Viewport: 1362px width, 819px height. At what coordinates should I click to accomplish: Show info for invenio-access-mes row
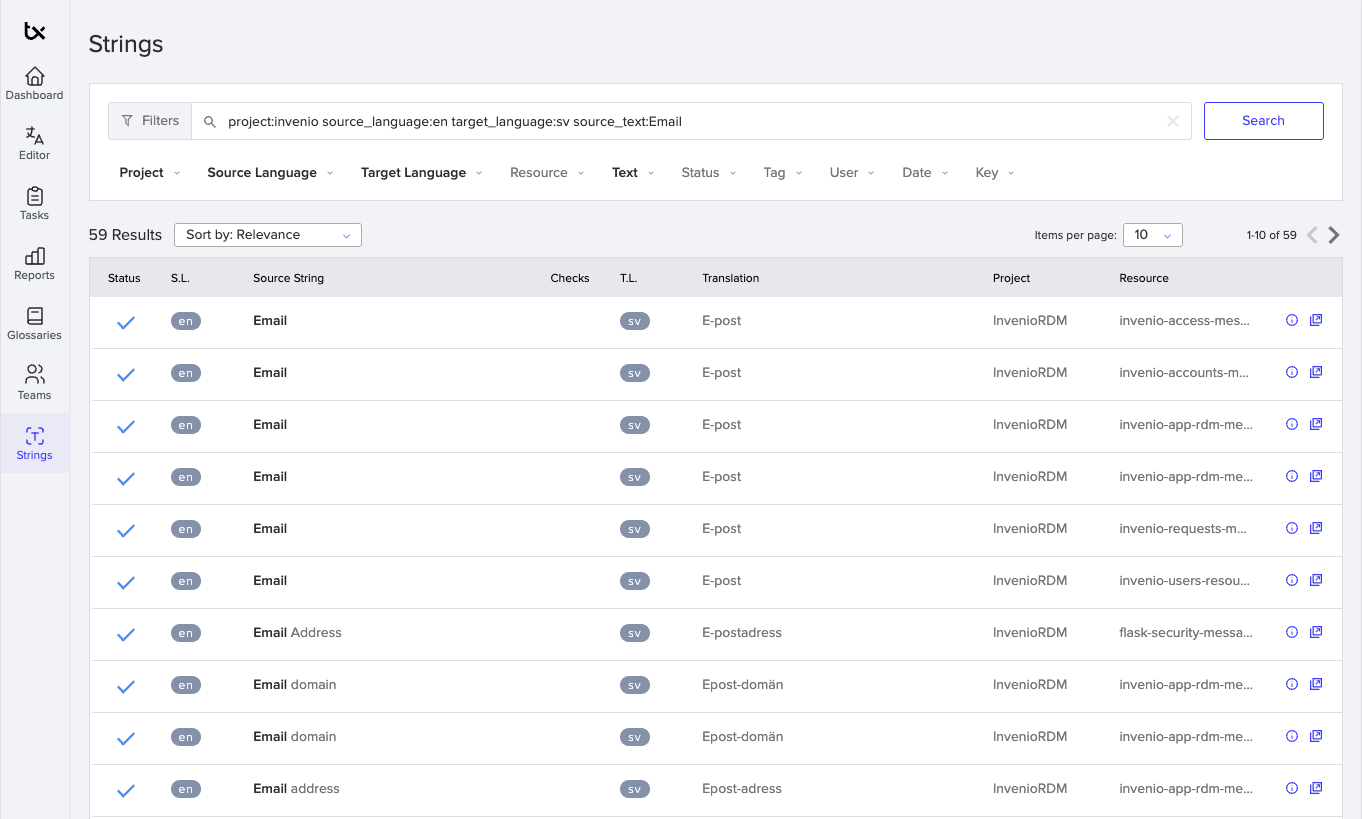pyautogui.click(x=1291, y=320)
